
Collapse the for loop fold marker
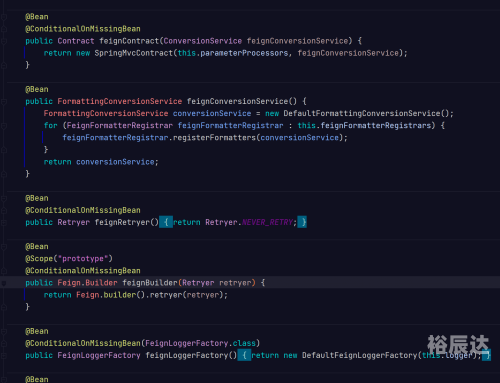4,126
